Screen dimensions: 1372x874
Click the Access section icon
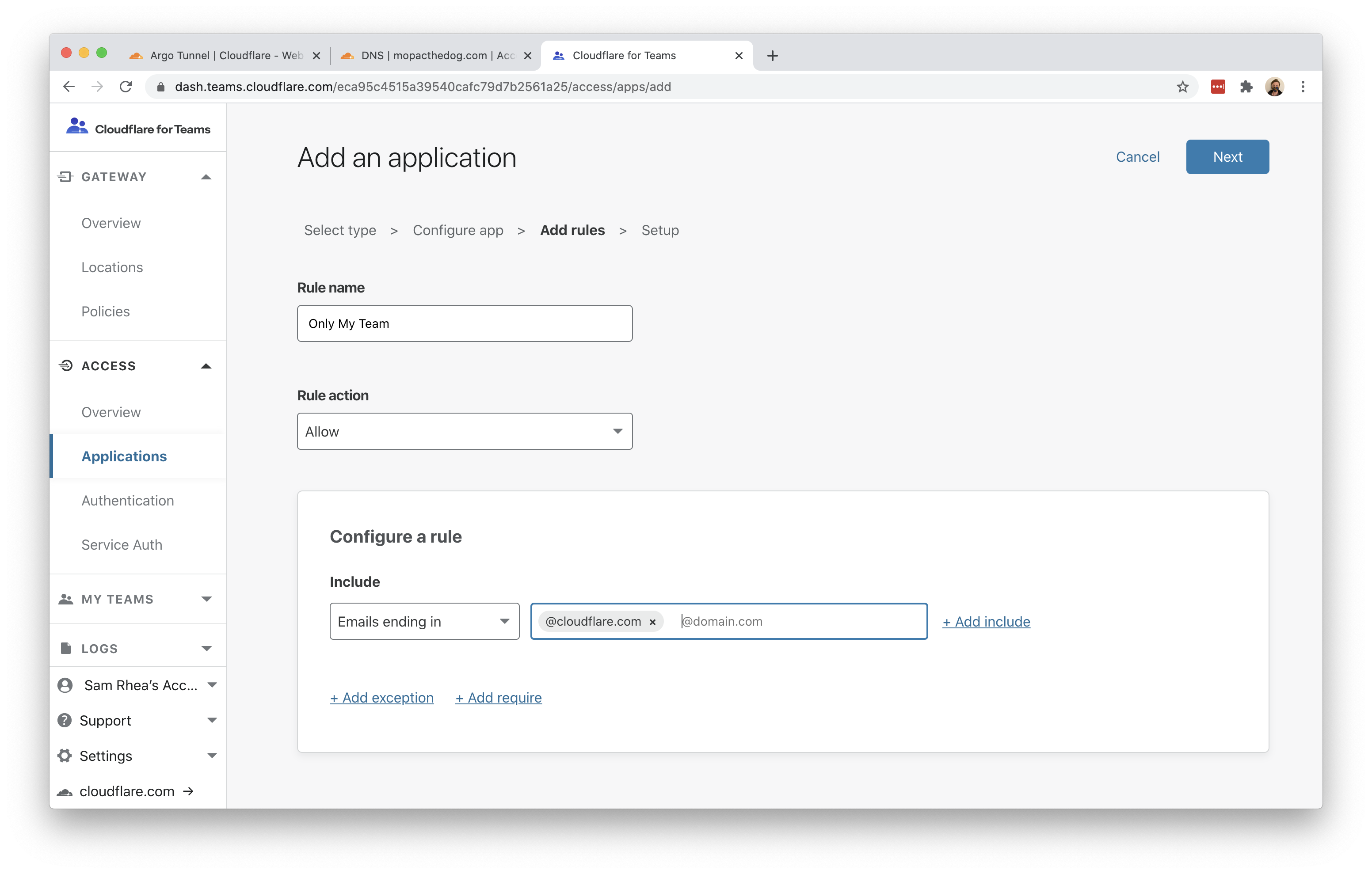click(65, 365)
